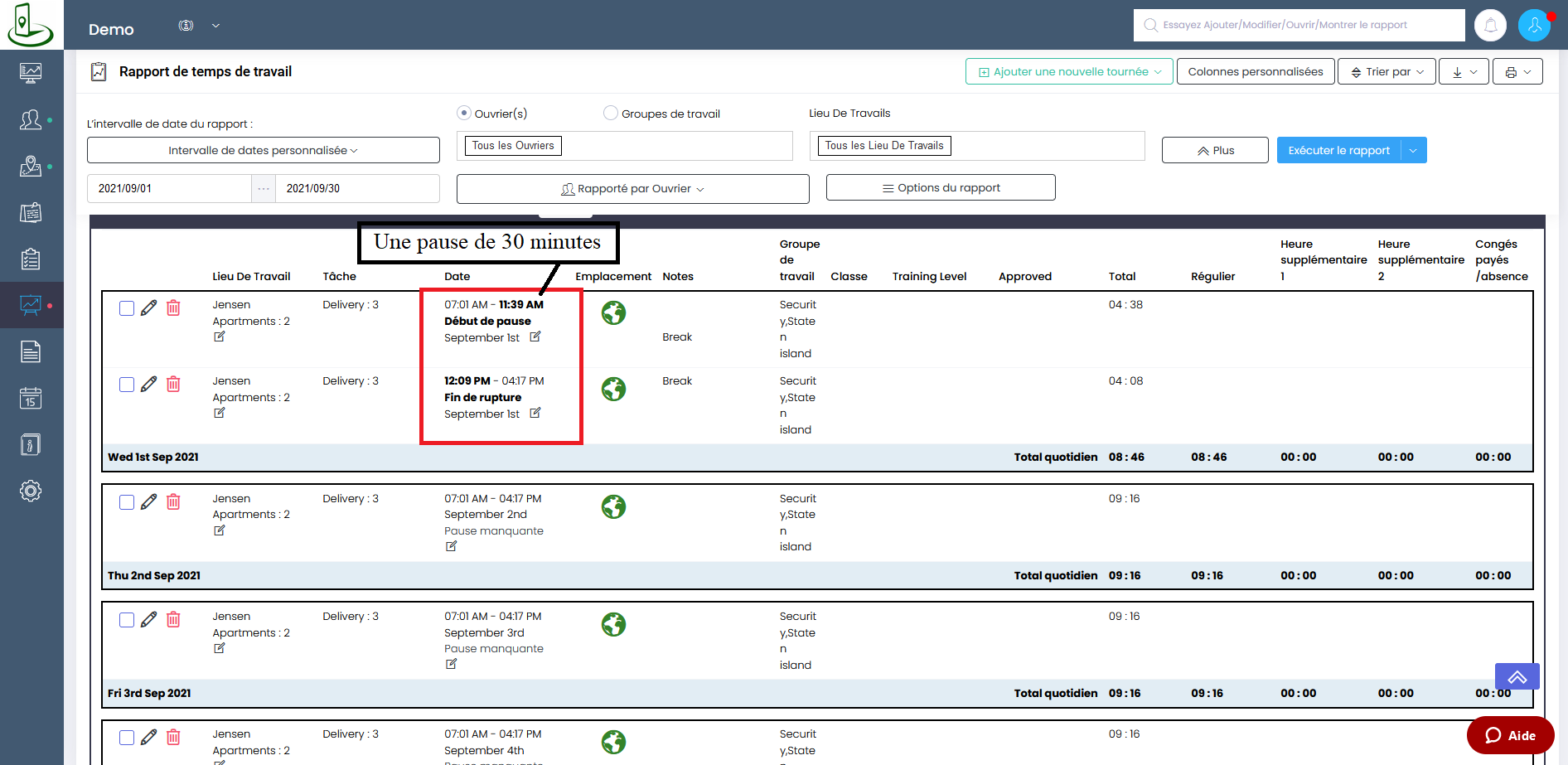Select the Ouvrier(s) radio button
Screen dimensions: 1568x765
click(x=464, y=113)
